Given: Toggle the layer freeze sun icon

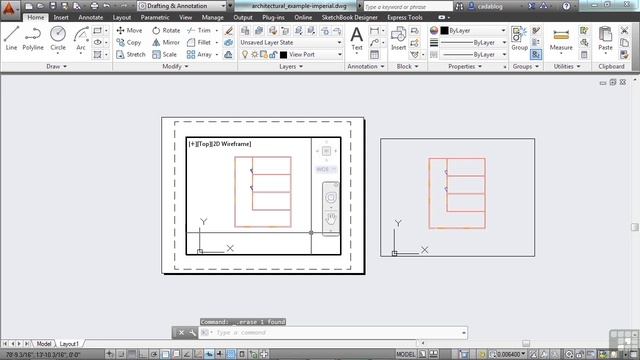Looking at the screenshot, I should (254, 54).
